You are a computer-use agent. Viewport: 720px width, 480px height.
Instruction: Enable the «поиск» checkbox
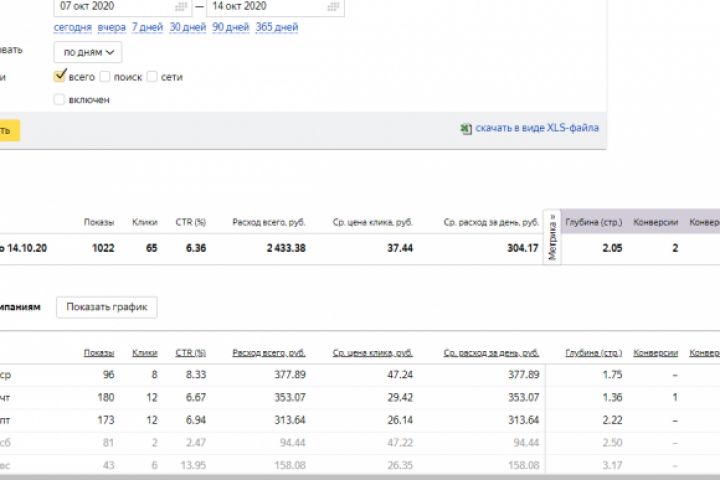click(x=105, y=76)
